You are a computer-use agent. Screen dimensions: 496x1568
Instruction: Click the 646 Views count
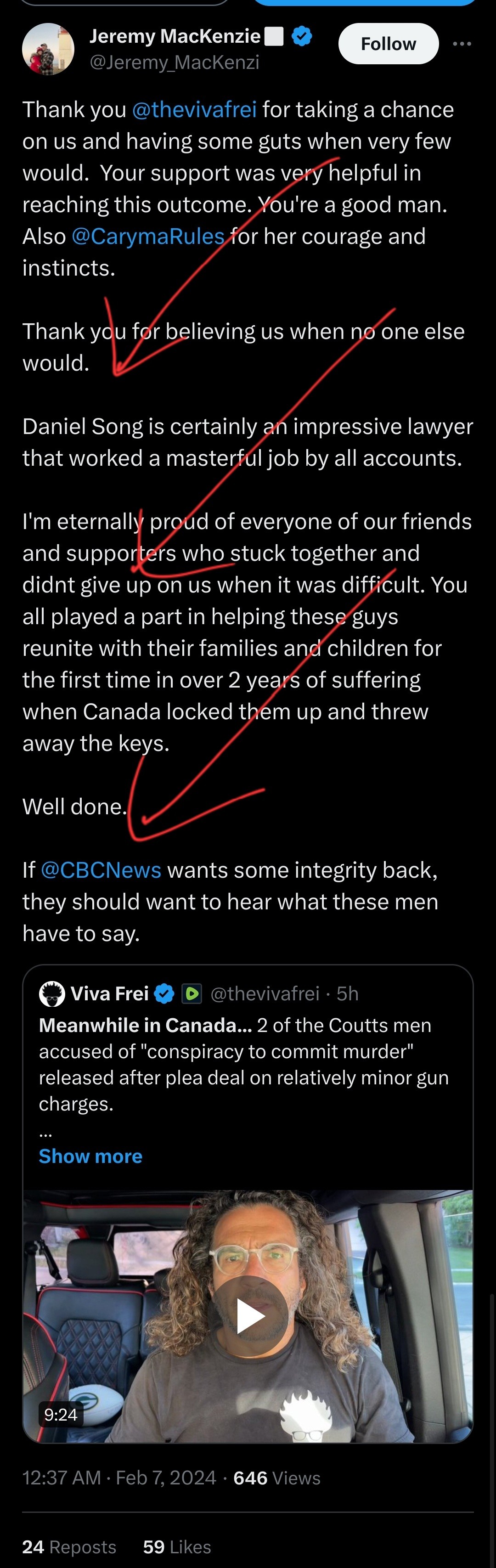tap(277, 1478)
